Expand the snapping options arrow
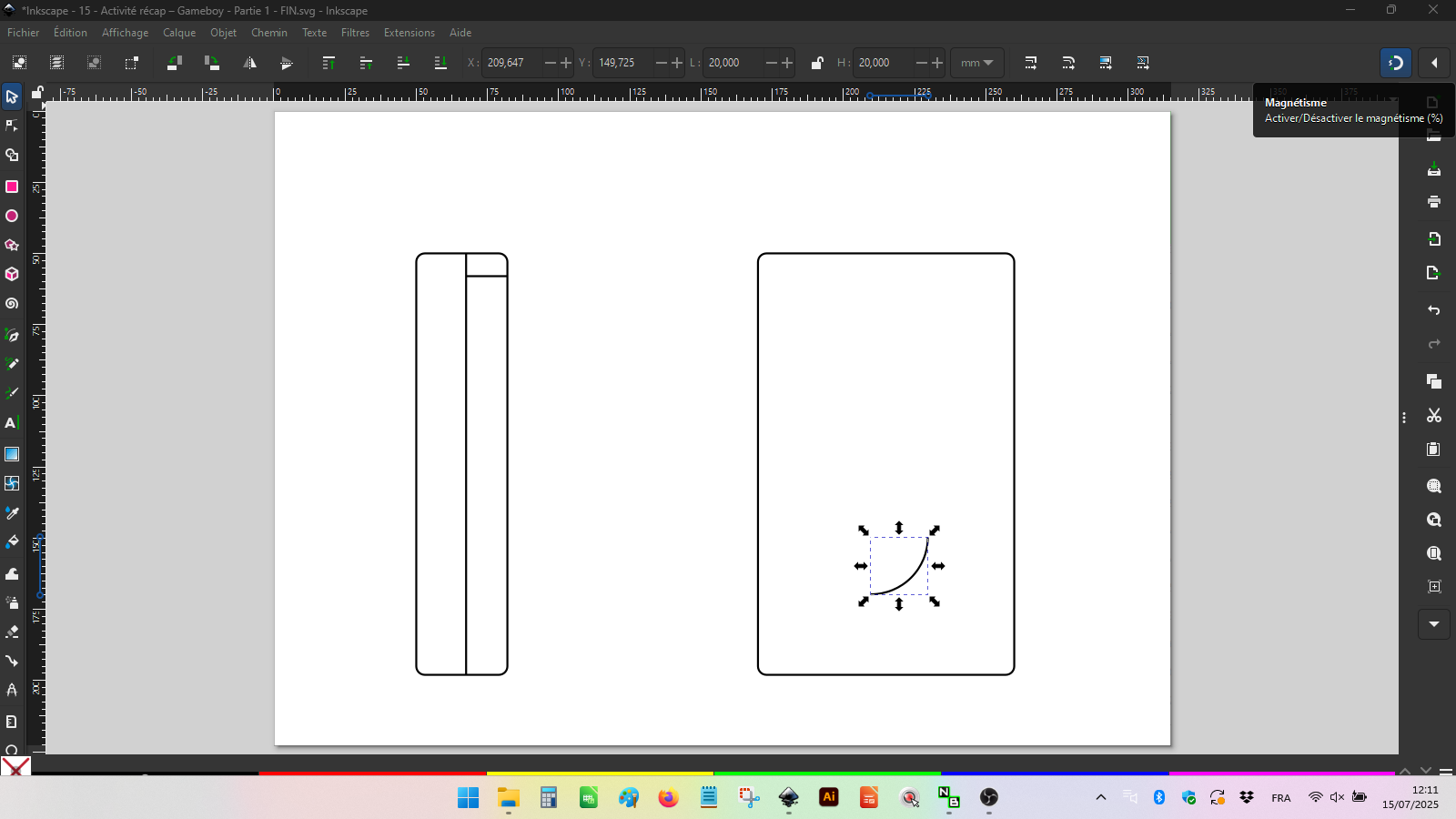The image size is (1456, 819). [x=1434, y=63]
